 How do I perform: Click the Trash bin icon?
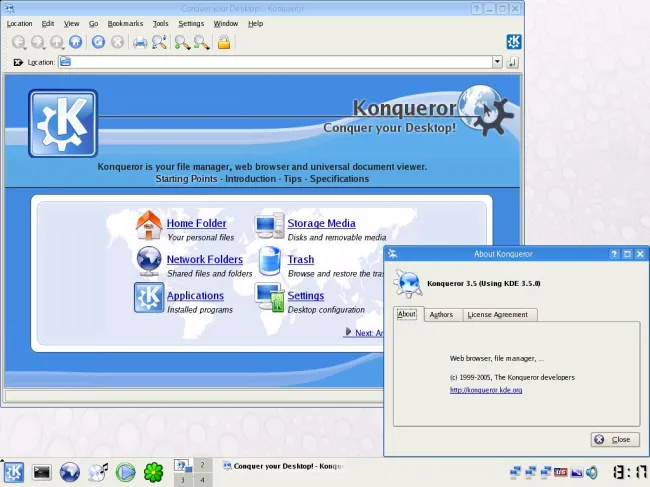pos(269,261)
